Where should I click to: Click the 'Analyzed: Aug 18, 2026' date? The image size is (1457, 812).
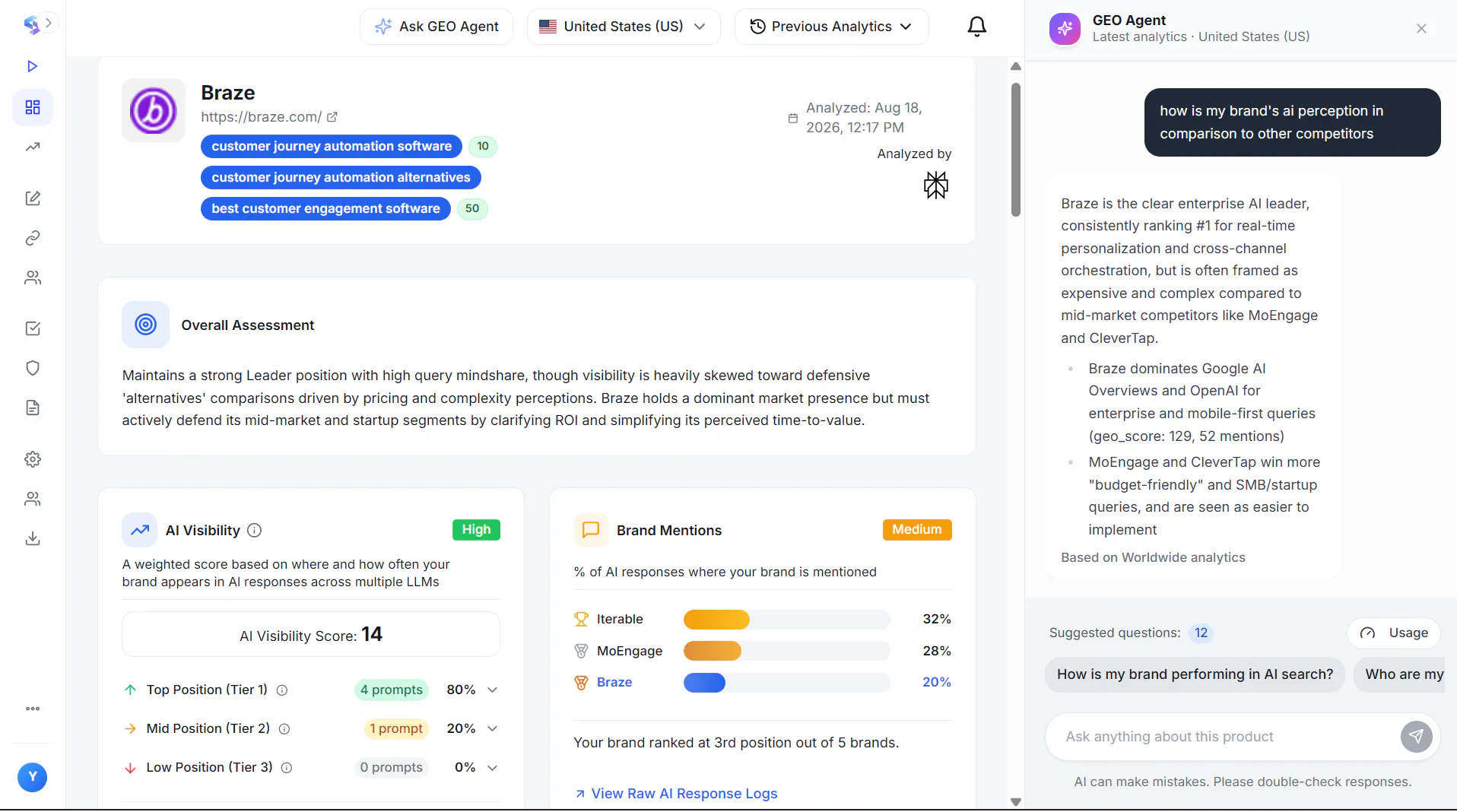click(x=864, y=118)
